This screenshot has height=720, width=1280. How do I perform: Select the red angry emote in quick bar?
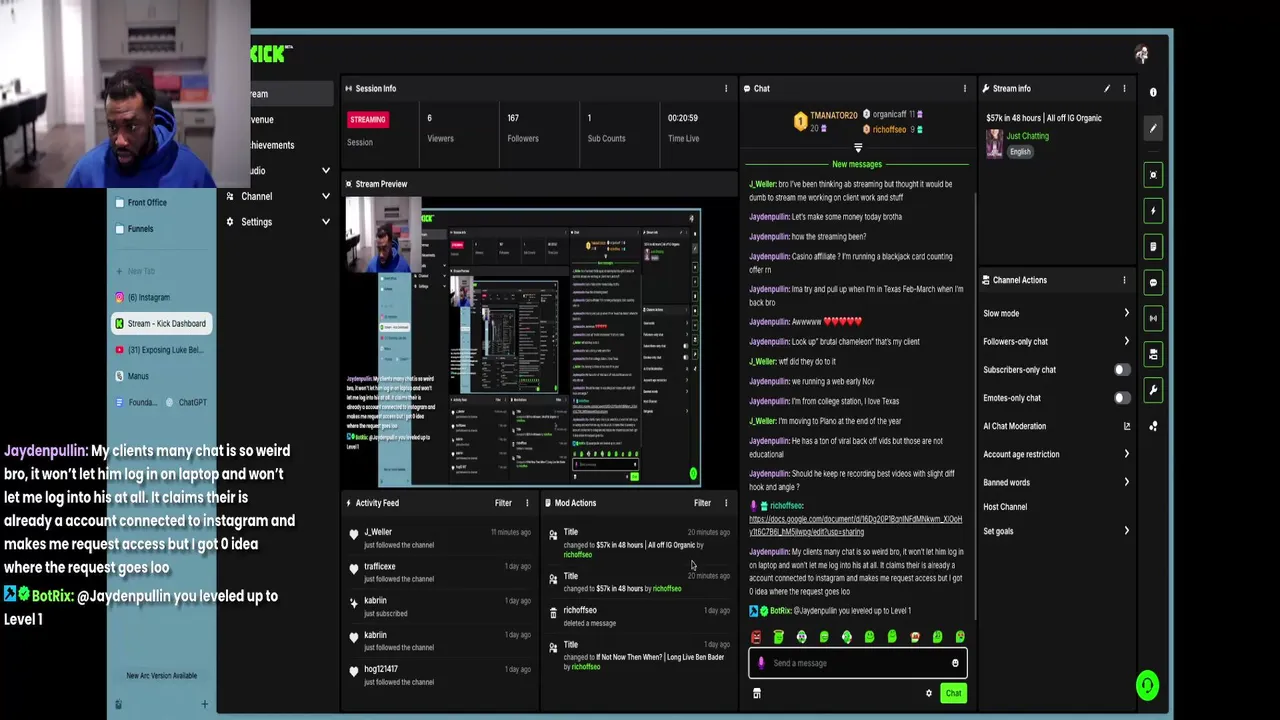(756, 637)
